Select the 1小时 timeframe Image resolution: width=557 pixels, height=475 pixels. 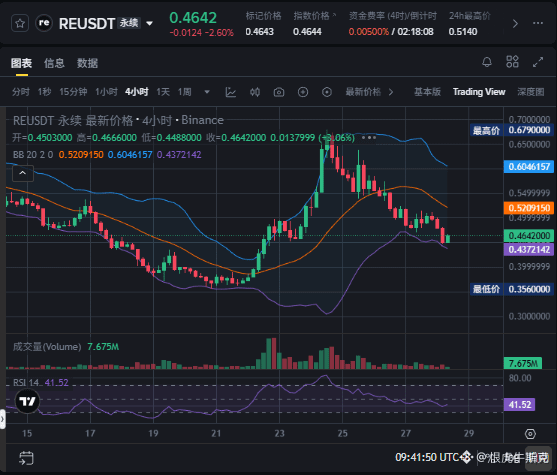click(x=106, y=92)
